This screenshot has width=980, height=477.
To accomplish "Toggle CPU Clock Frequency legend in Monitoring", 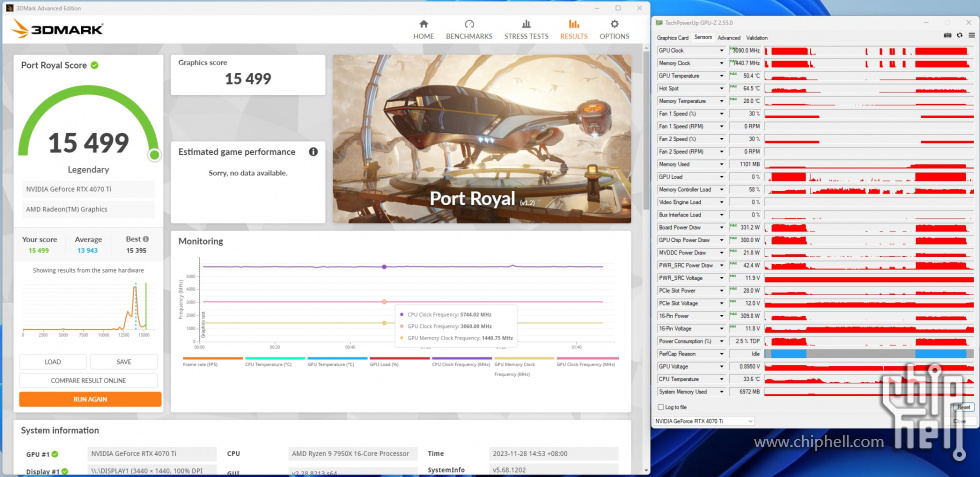I will [x=462, y=361].
